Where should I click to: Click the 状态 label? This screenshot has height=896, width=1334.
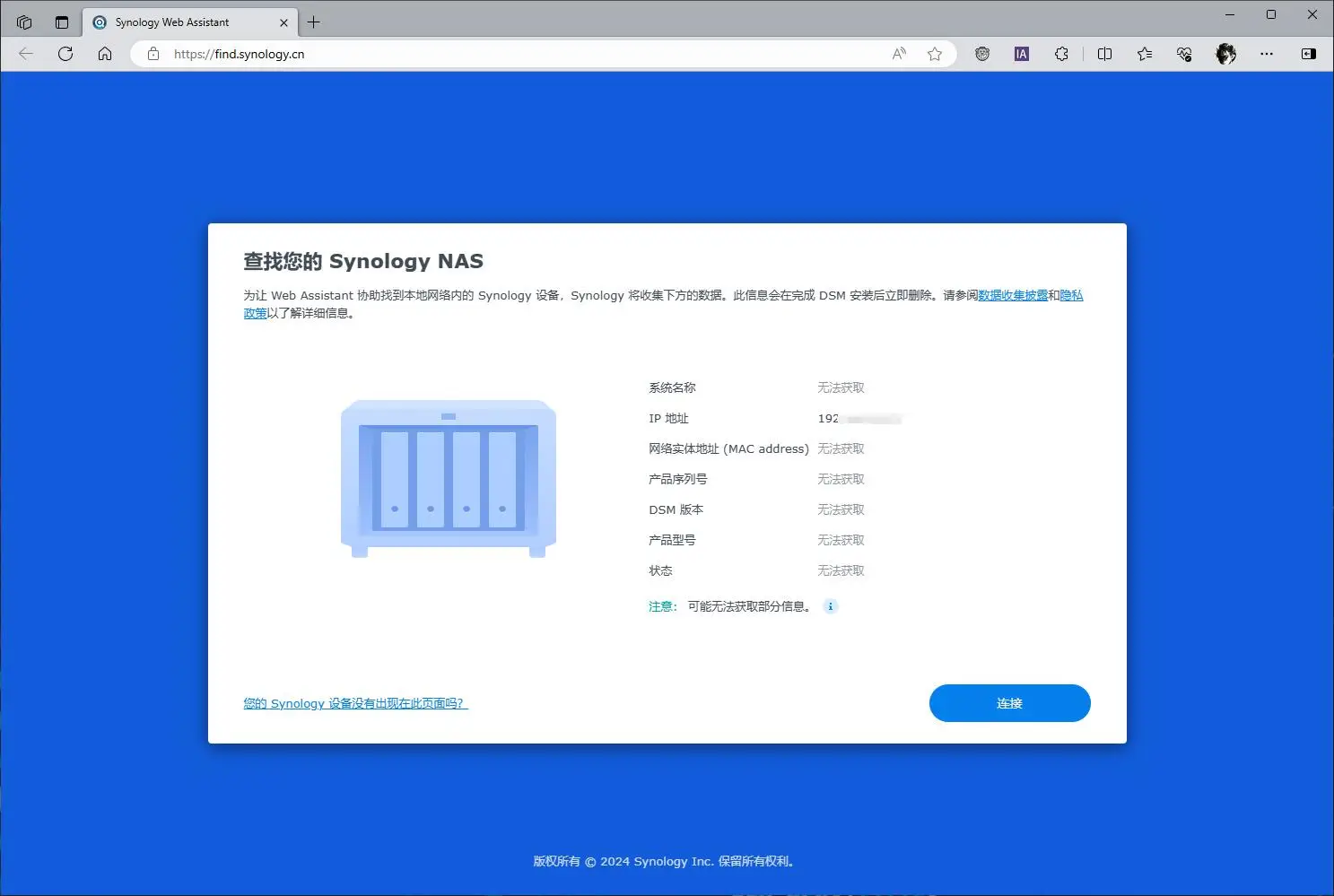point(660,570)
